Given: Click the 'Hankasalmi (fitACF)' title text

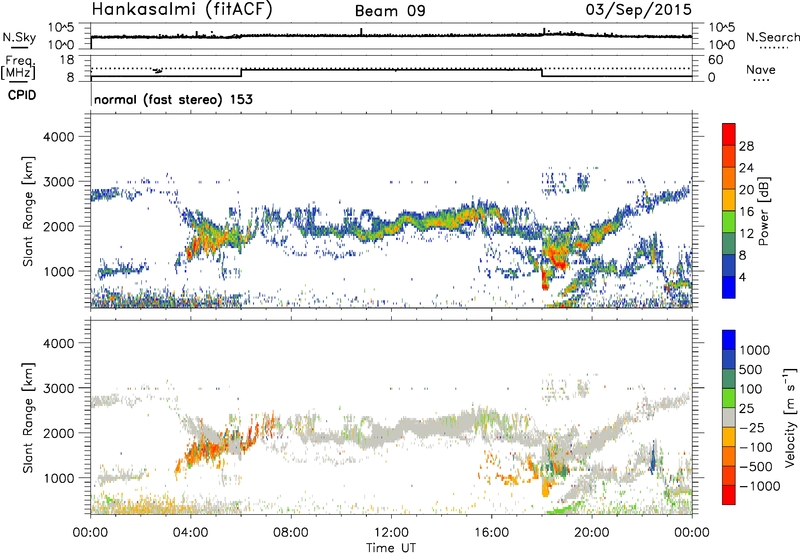Looking at the screenshot, I should [182, 9].
